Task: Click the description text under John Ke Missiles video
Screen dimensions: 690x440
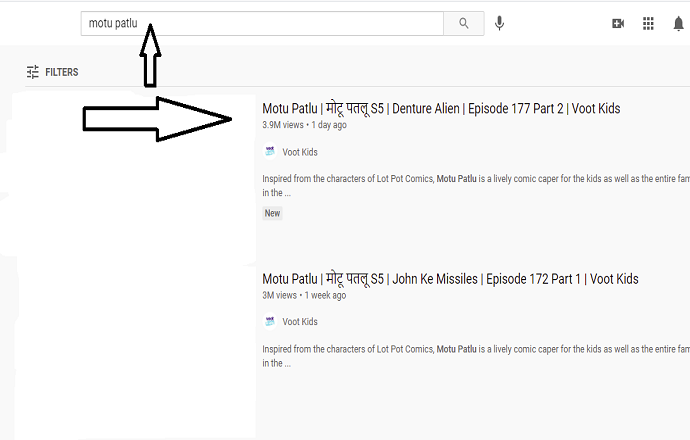Action: pyautogui.click(x=476, y=356)
